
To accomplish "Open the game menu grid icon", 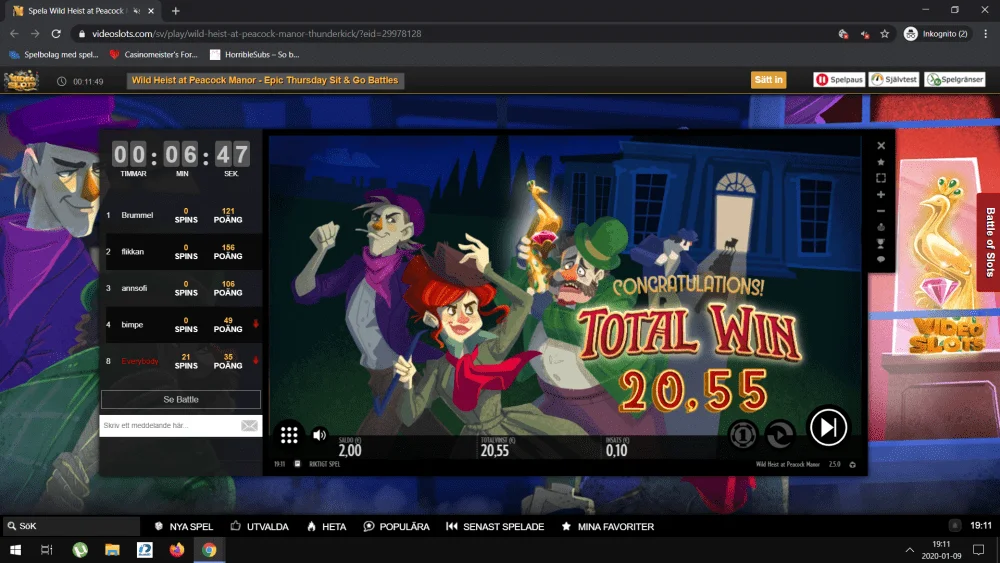I will click(x=289, y=435).
